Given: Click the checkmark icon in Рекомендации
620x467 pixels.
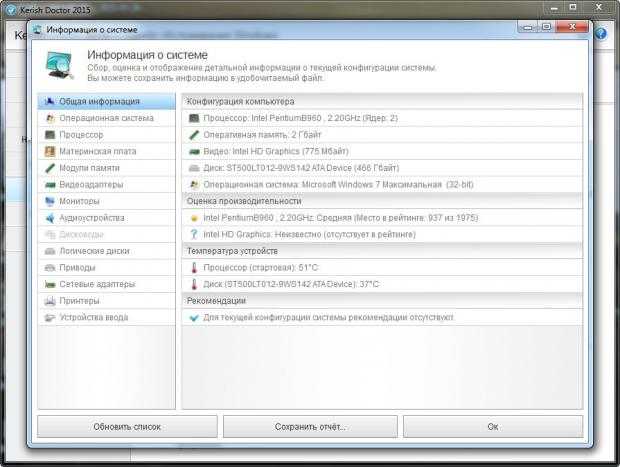Looking at the screenshot, I should (x=194, y=318).
